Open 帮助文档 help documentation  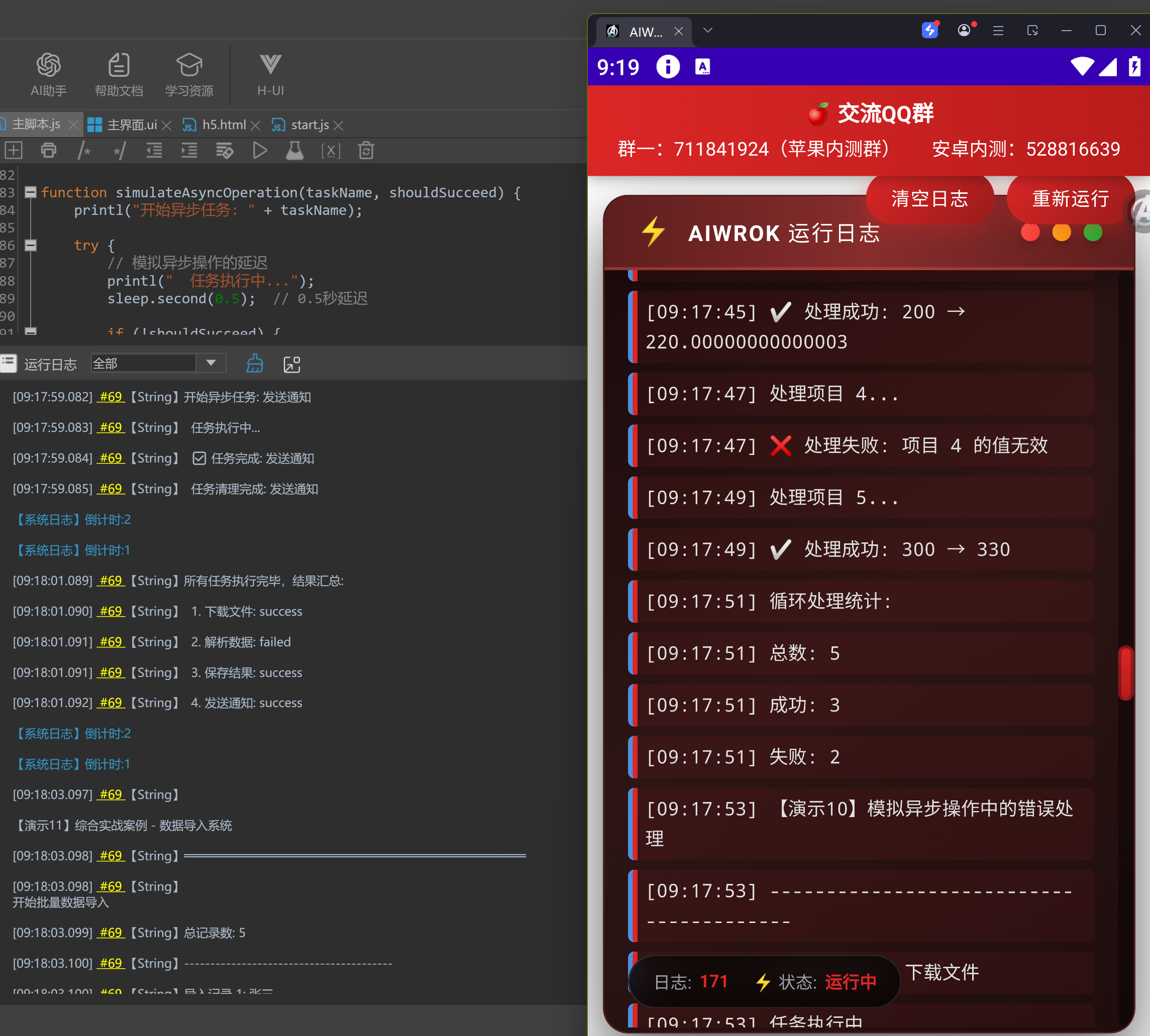tap(119, 74)
